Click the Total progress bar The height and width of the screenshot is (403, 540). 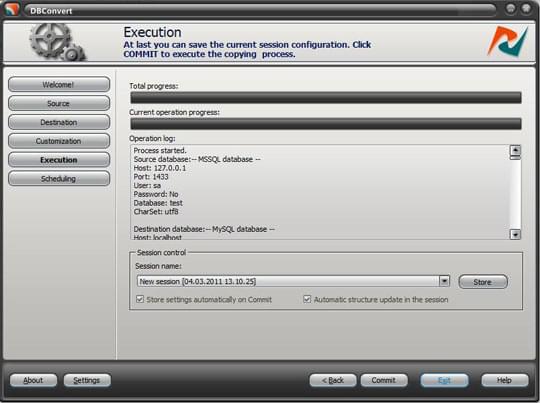click(326, 97)
